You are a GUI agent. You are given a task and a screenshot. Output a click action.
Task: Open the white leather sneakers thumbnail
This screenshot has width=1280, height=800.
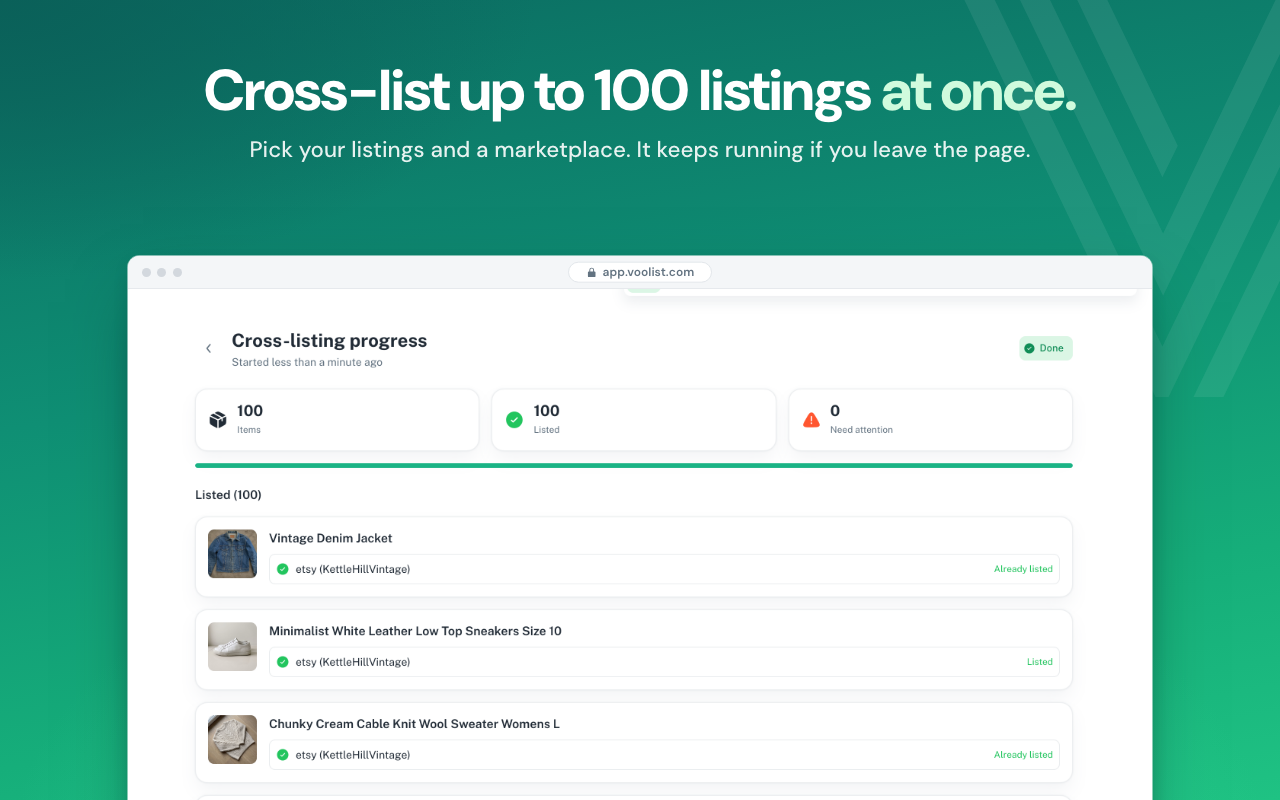pos(232,646)
